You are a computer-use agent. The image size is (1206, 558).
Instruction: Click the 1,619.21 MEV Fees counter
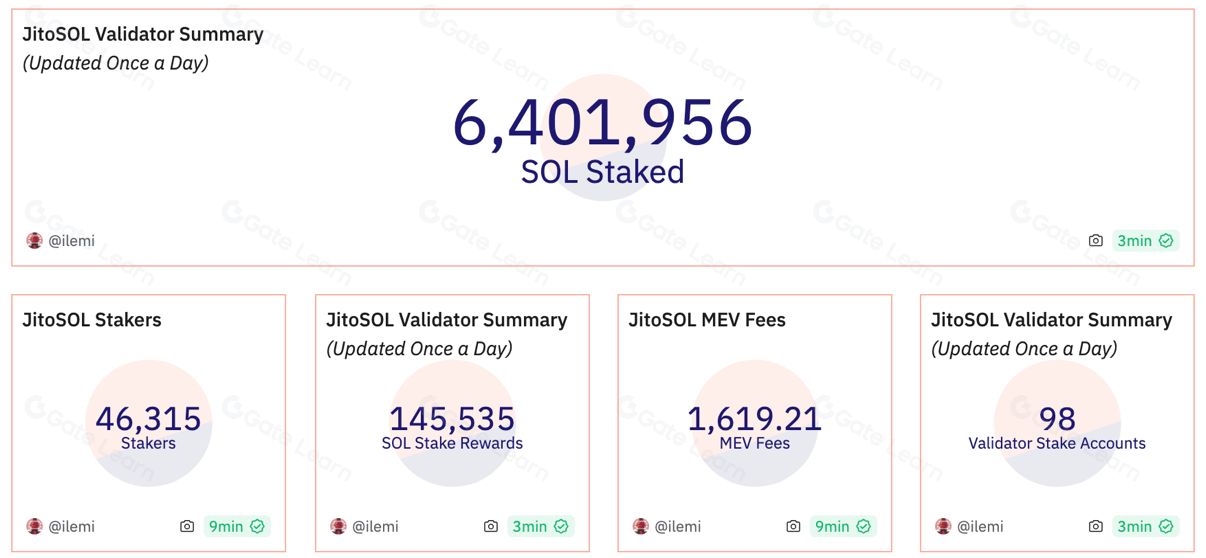pyautogui.click(x=754, y=419)
